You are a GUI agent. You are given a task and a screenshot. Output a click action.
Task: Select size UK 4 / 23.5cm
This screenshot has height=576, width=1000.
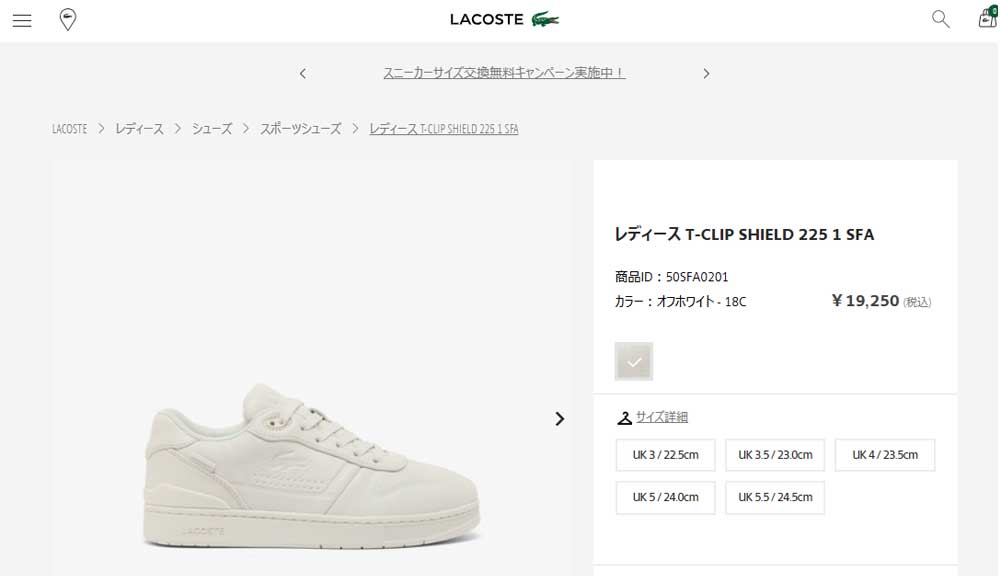(885, 455)
